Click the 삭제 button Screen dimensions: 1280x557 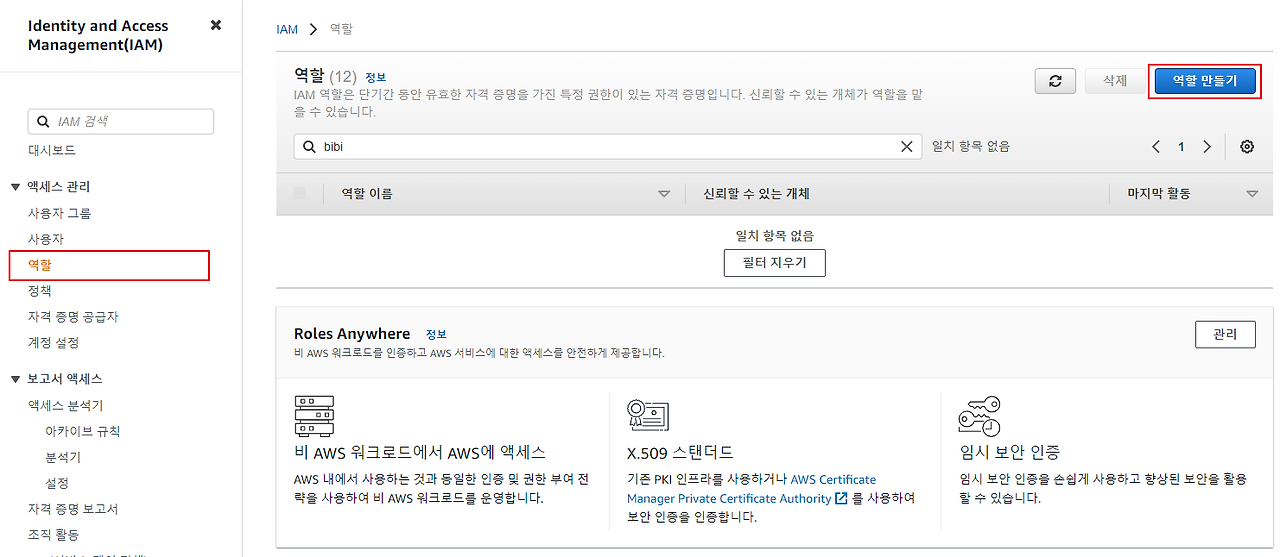tap(1115, 81)
